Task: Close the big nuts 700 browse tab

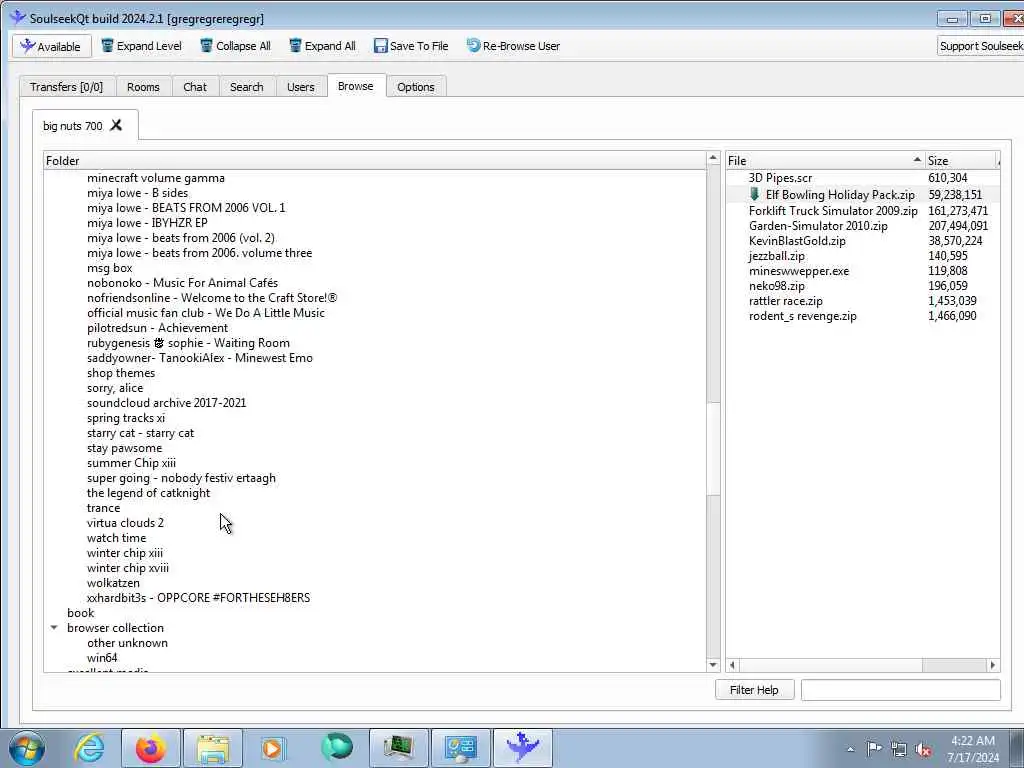Action: click(116, 125)
